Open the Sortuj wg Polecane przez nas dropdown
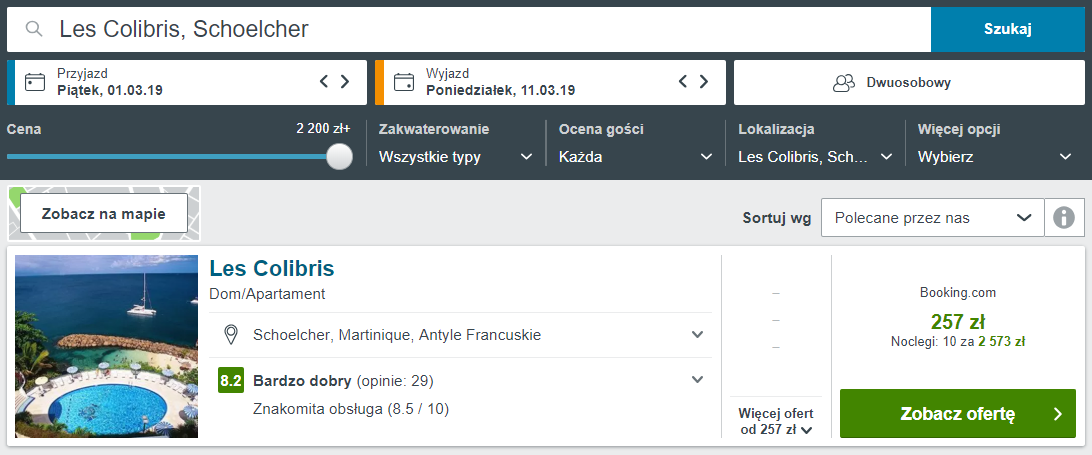 [933, 217]
